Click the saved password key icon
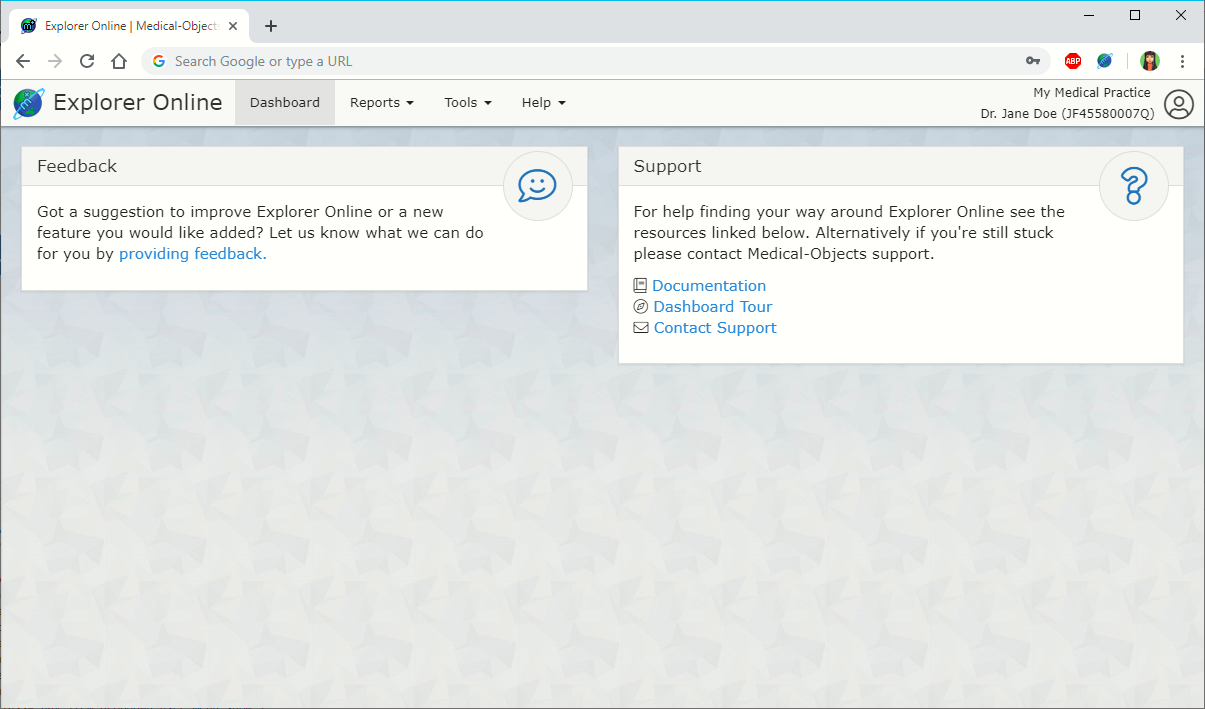Screen dimensions: 1205x709 [x=1033, y=61]
